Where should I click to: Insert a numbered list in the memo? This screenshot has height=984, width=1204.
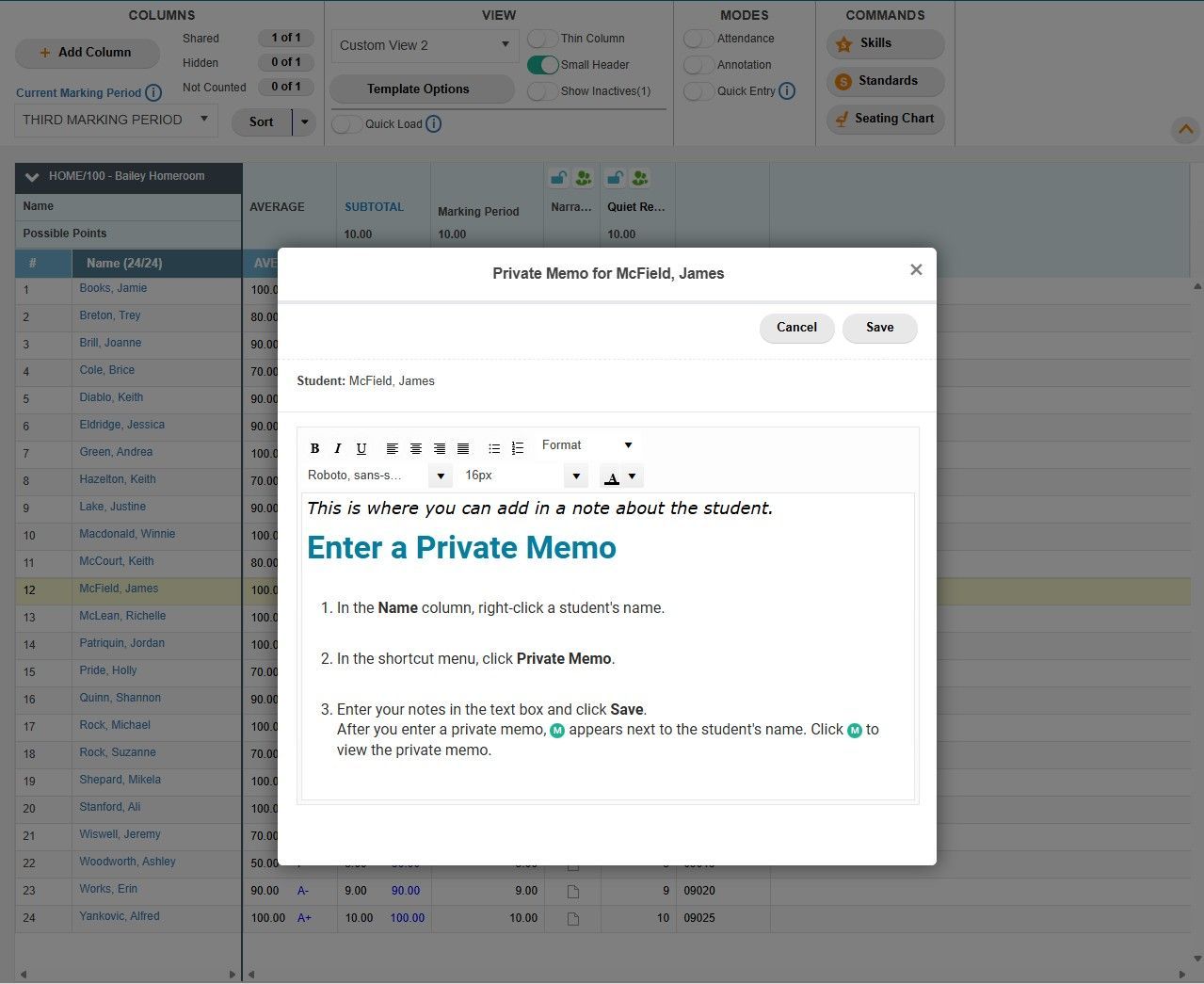518,448
